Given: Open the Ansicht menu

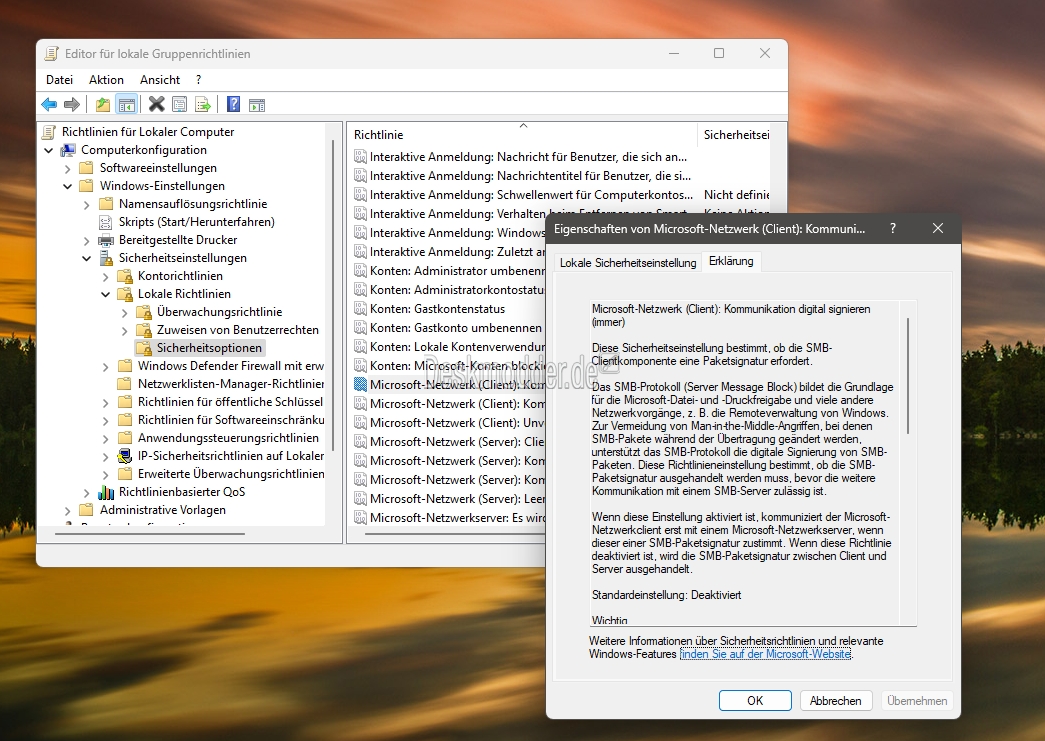Looking at the screenshot, I should [x=160, y=80].
